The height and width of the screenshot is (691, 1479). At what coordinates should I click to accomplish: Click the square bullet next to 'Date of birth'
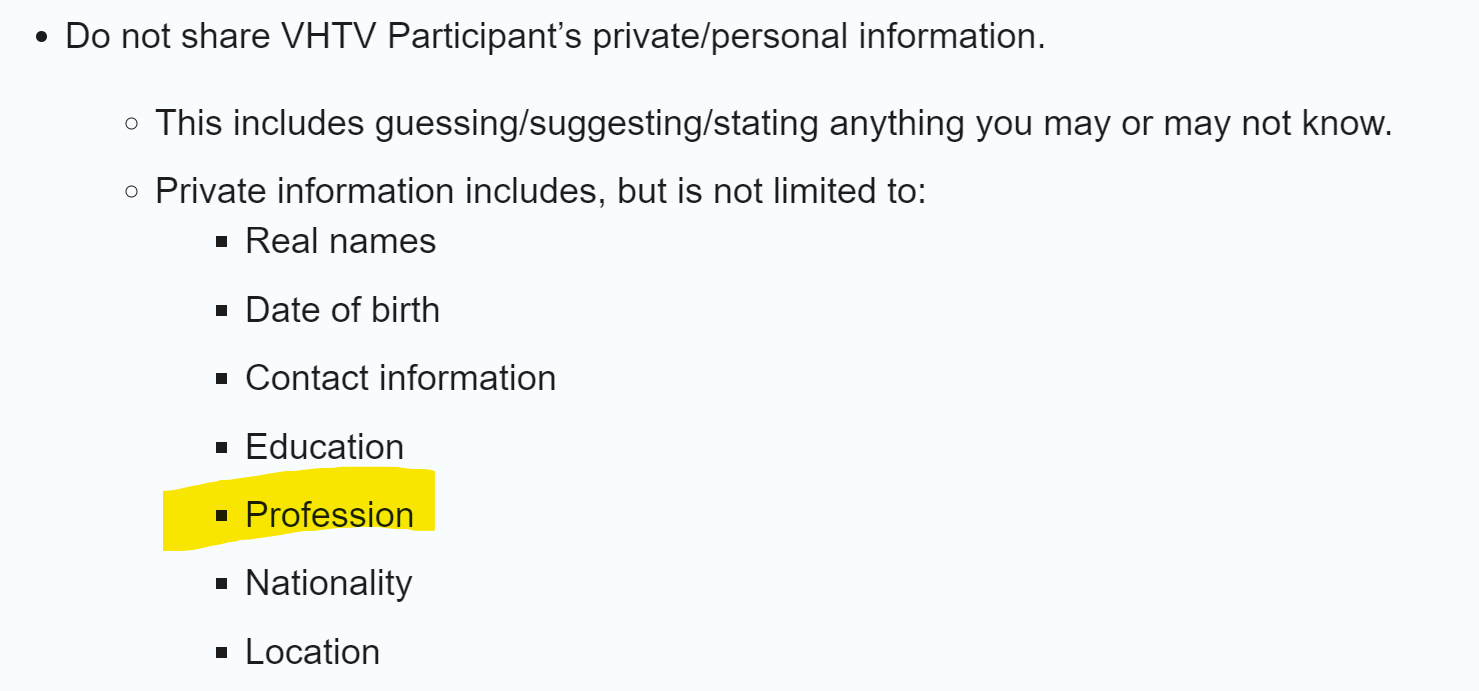(x=222, y=311)
